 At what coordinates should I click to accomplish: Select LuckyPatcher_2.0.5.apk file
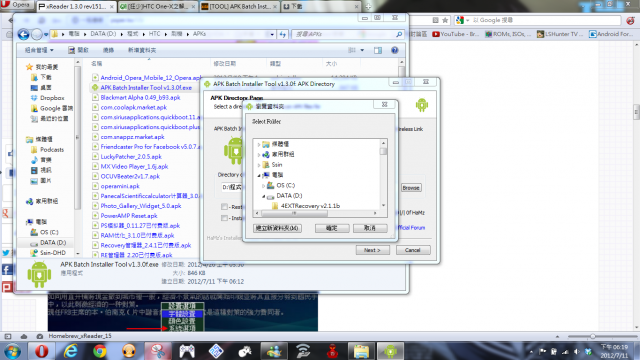[131, 157]
